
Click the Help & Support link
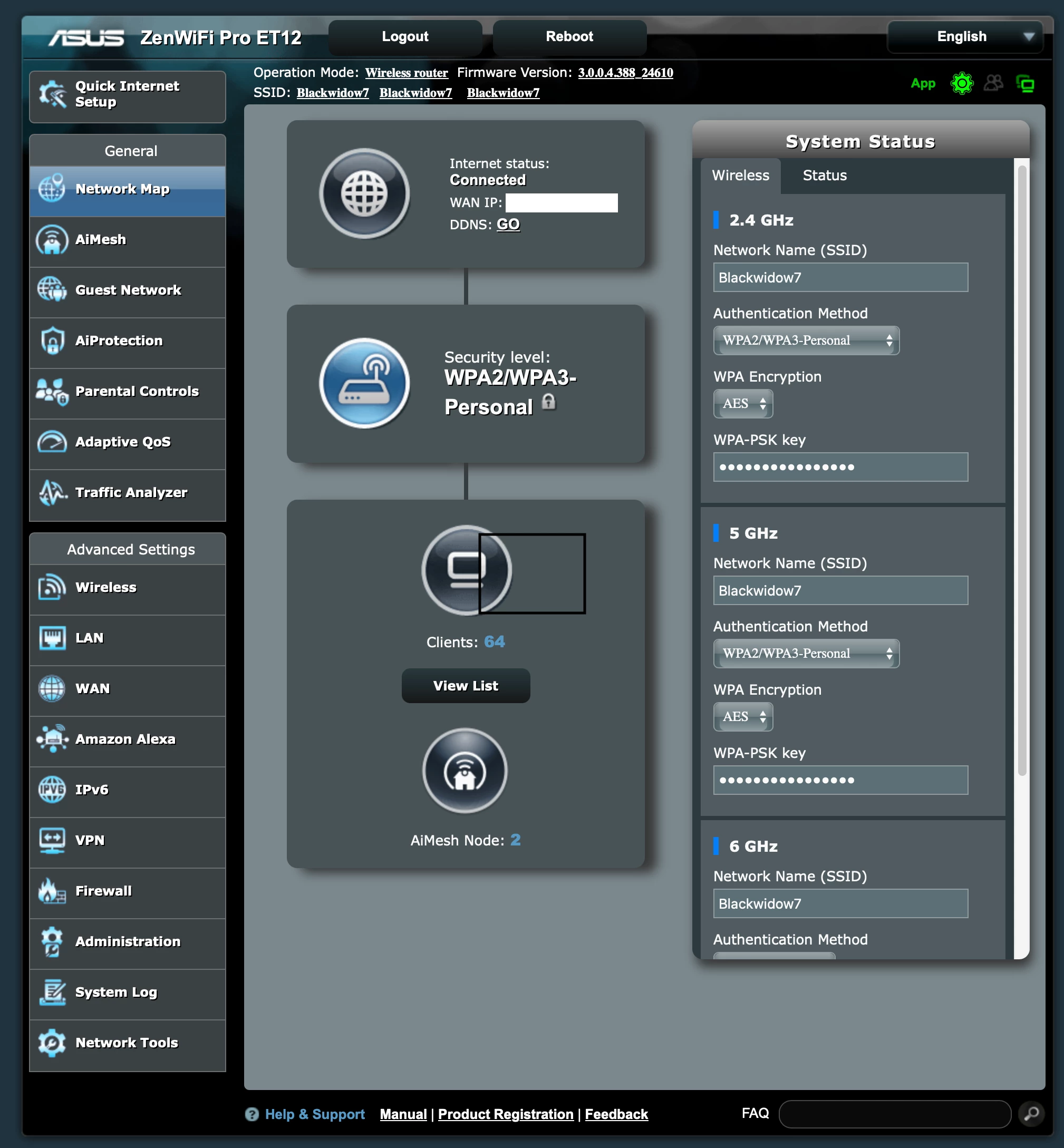315,1115
